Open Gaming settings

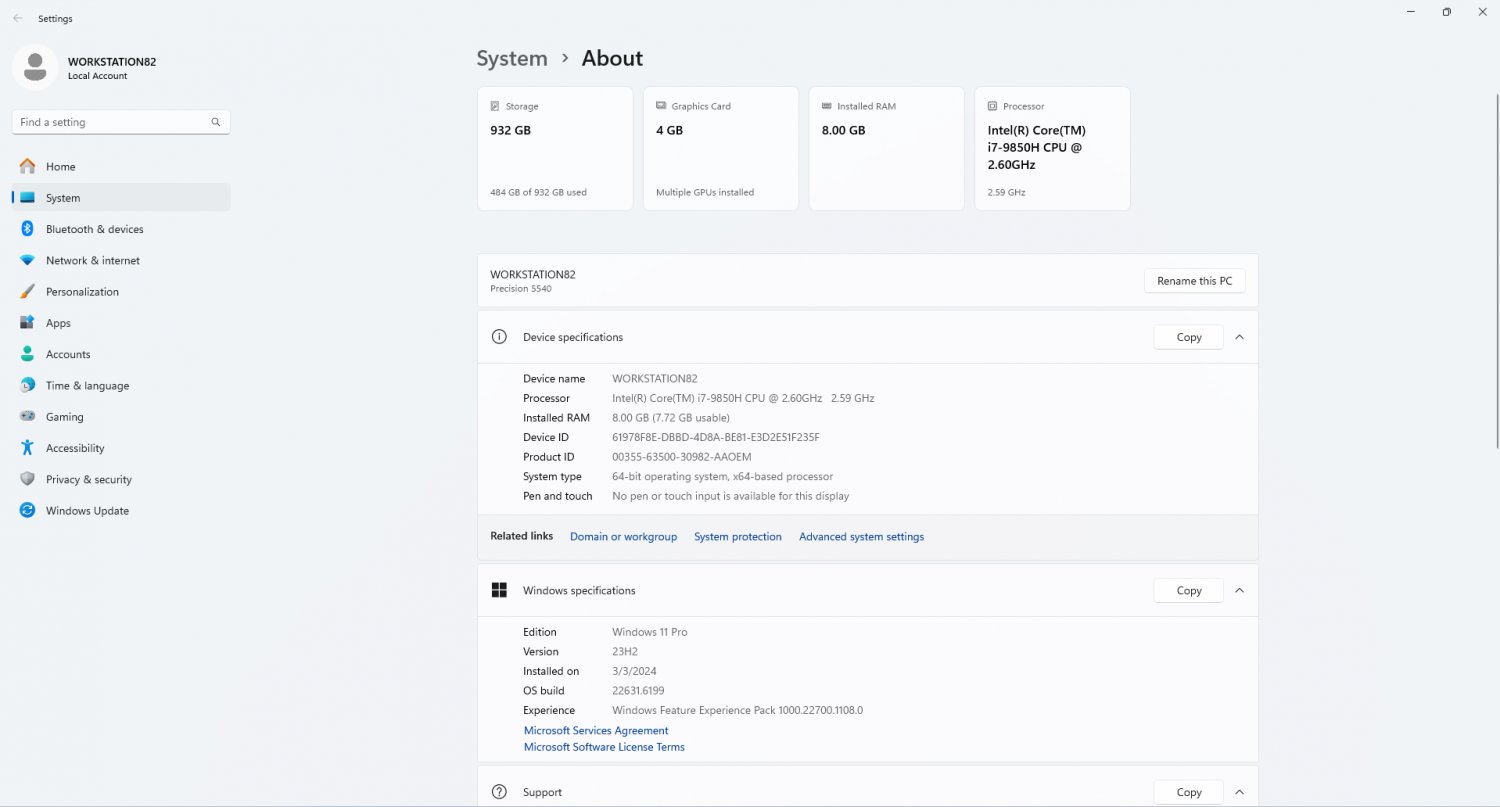point(121,417)
